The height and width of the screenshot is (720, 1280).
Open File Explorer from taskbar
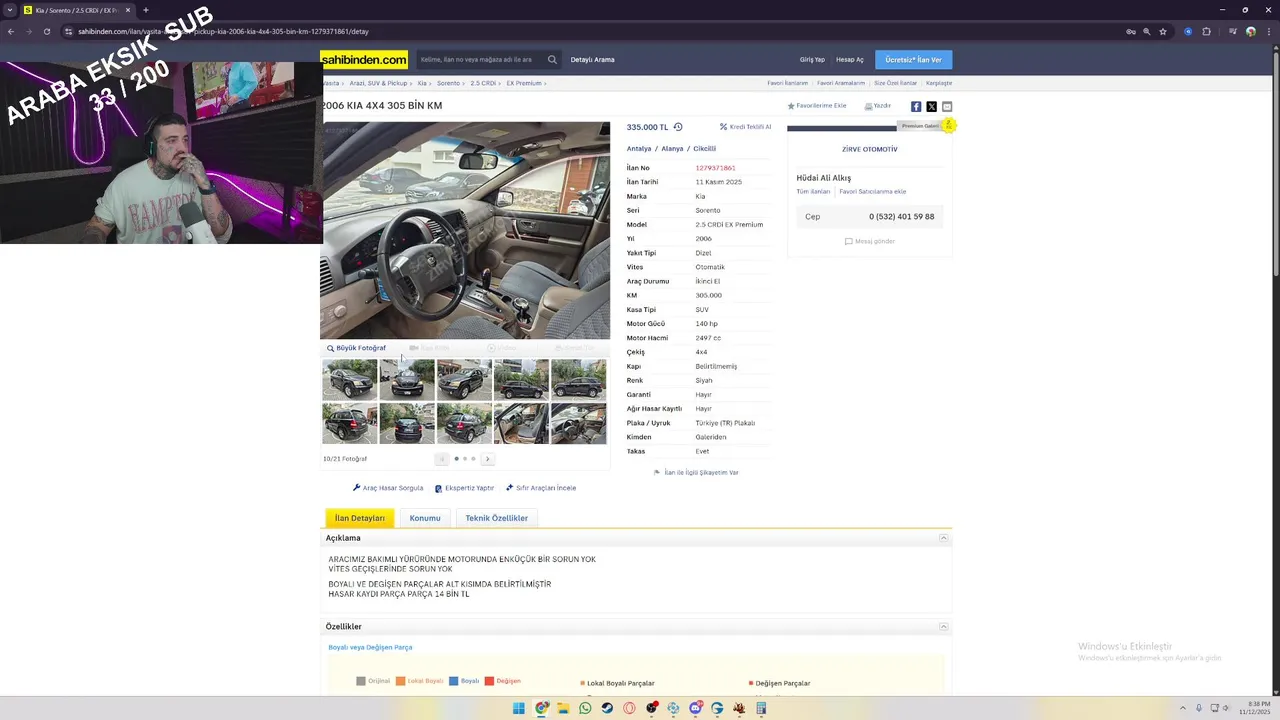click(x=563, y=708)
